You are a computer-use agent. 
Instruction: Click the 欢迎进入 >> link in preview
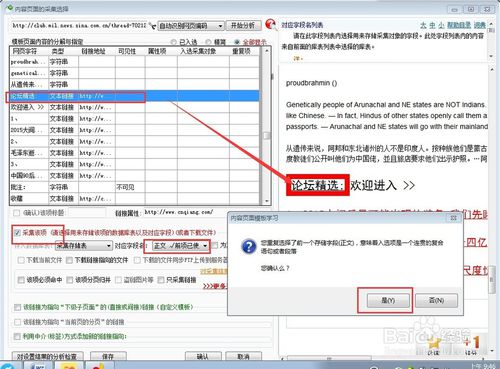pyautogui.click(x=382, y=185)
